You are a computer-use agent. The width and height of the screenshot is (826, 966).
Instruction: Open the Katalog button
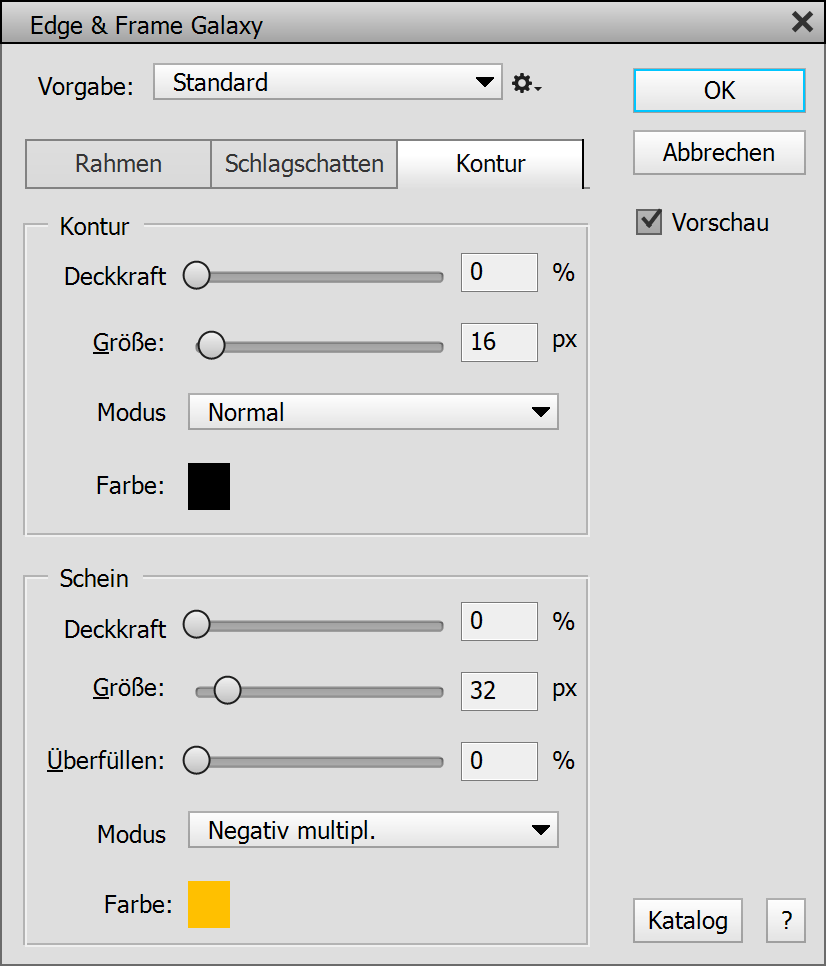coord(688,921)
